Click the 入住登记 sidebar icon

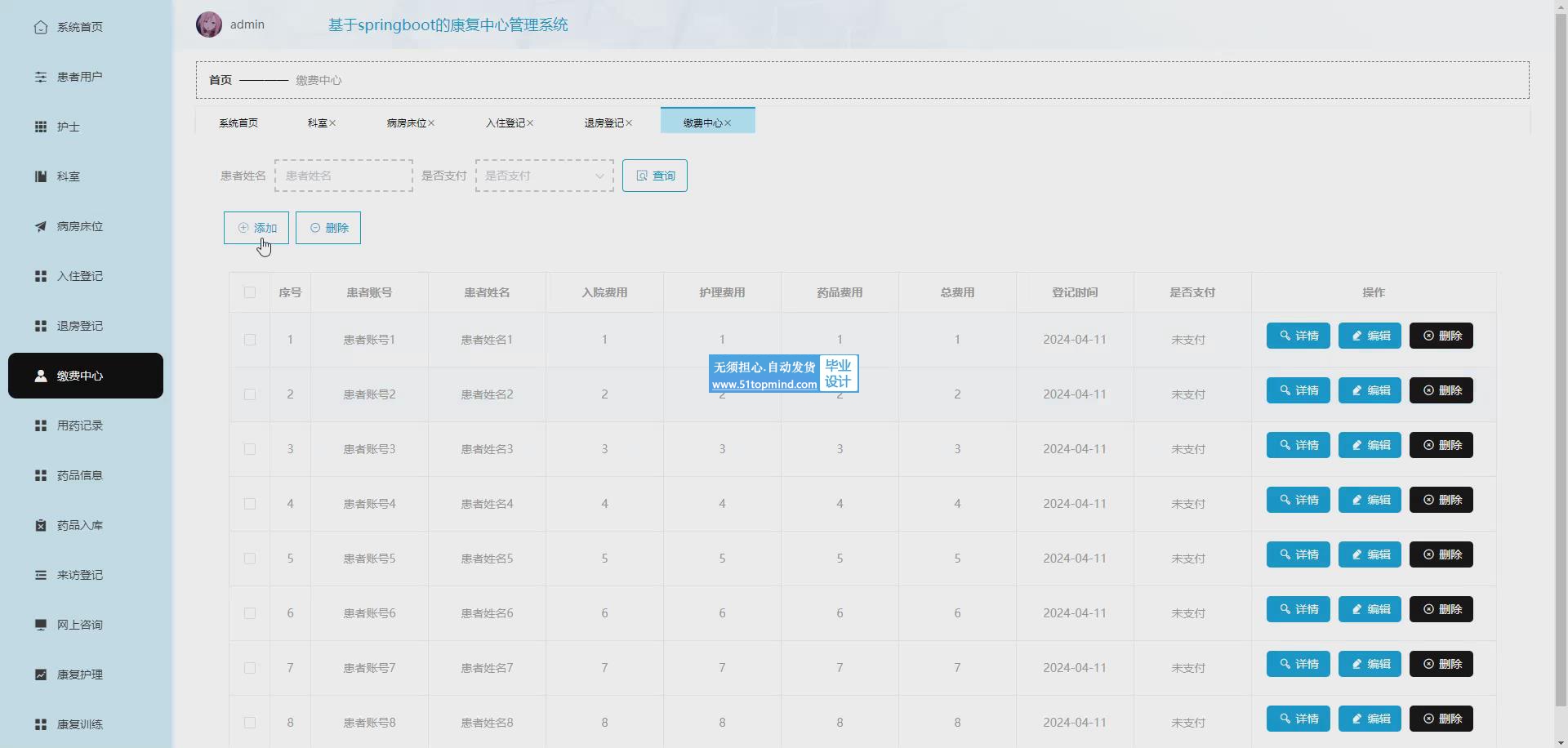(x=41, y=276)
